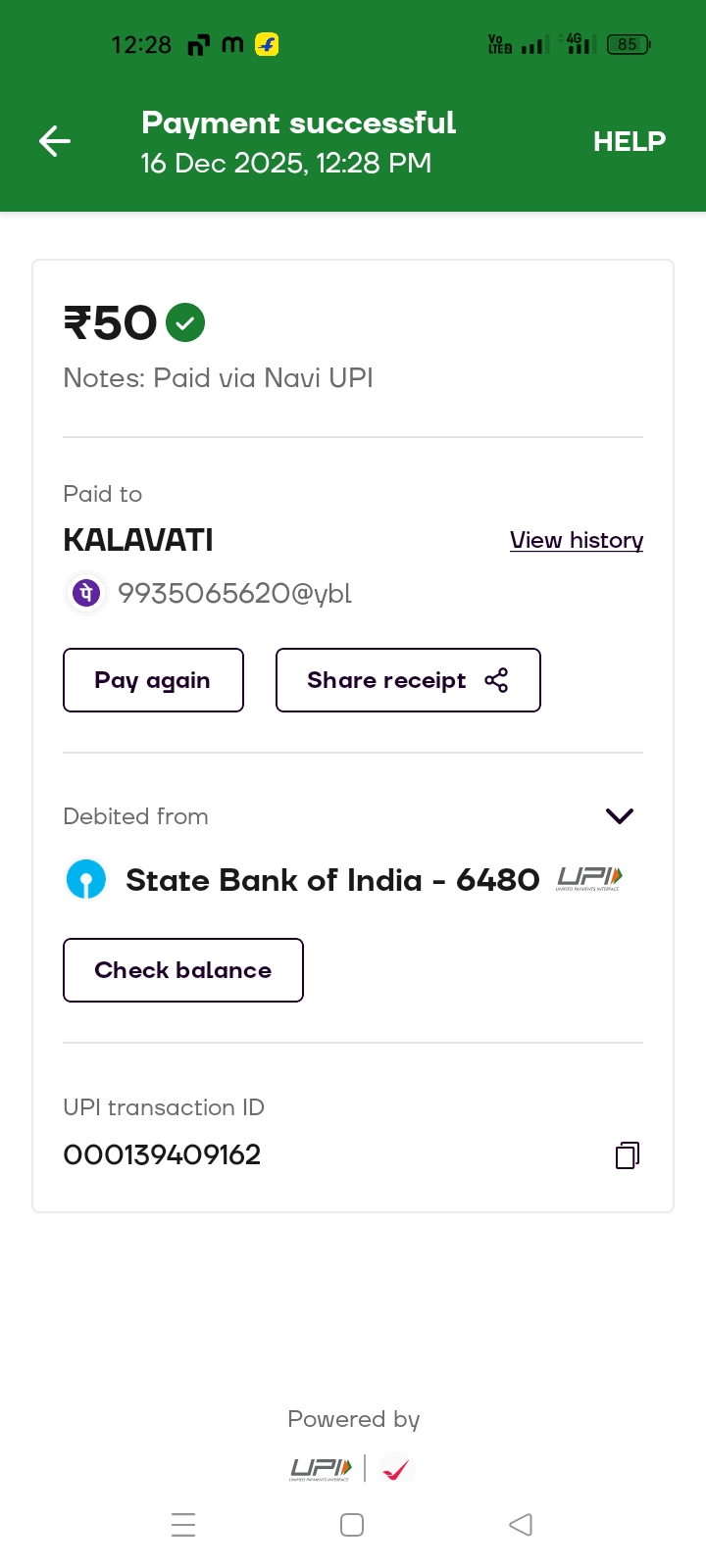The height and width of the screenshot is (1568, 706).
Task: Tap the back arrow in header
Action: tap(55, 141)
